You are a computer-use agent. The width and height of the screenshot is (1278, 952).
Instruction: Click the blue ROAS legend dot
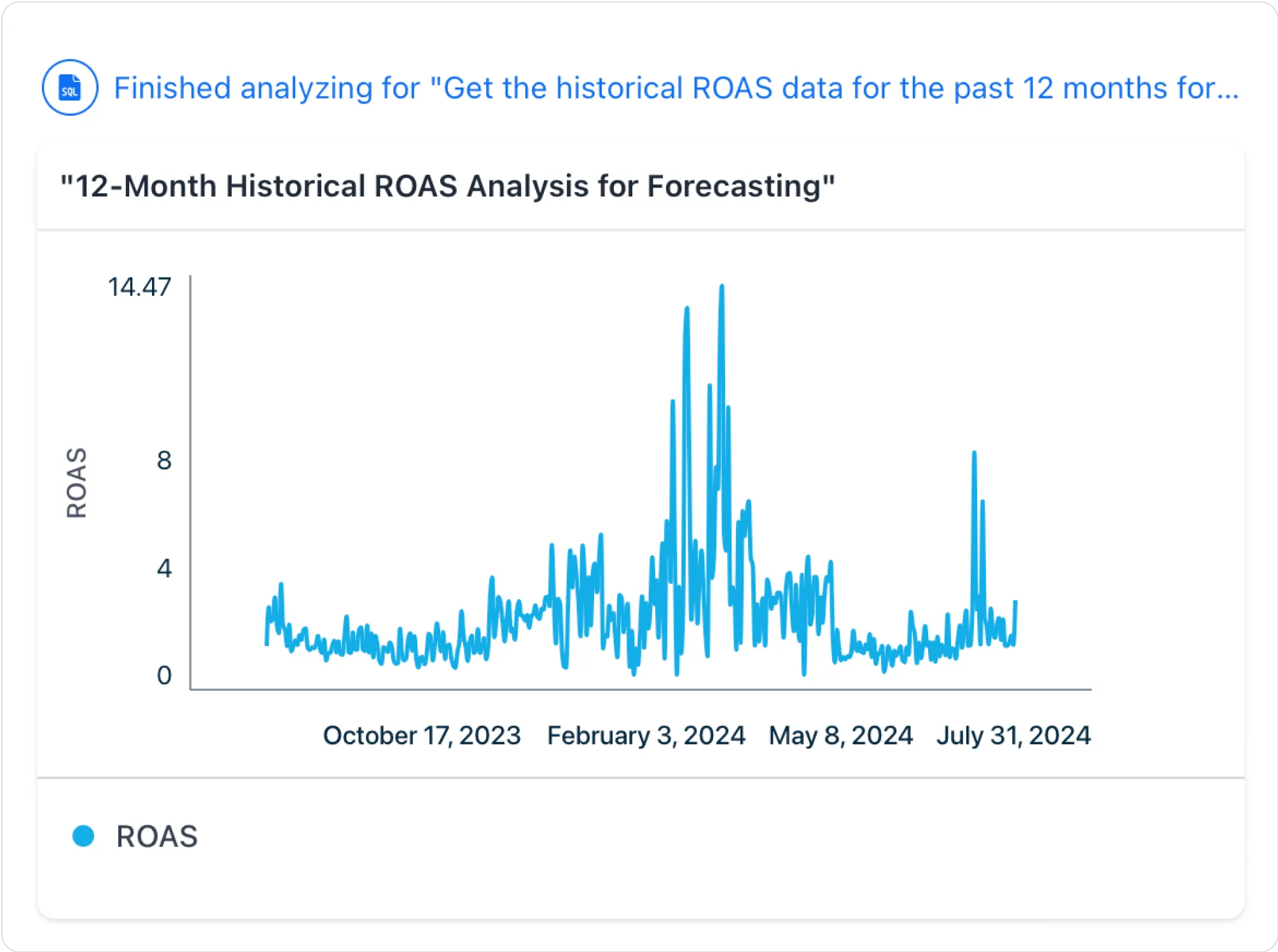tap(83, 836)
